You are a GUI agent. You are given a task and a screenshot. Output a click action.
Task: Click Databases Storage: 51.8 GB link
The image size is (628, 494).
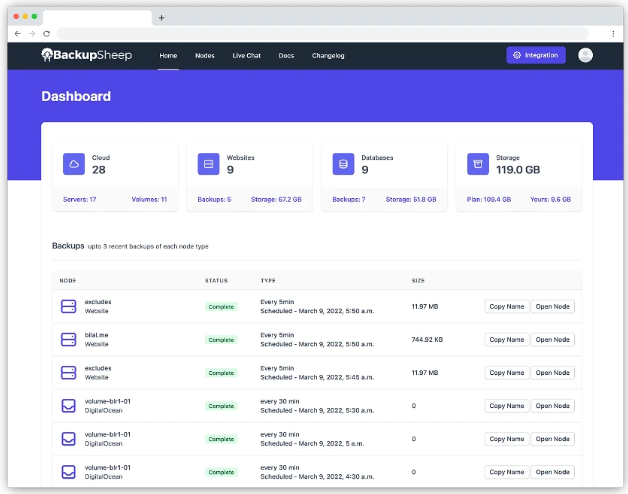click(411, 200)
